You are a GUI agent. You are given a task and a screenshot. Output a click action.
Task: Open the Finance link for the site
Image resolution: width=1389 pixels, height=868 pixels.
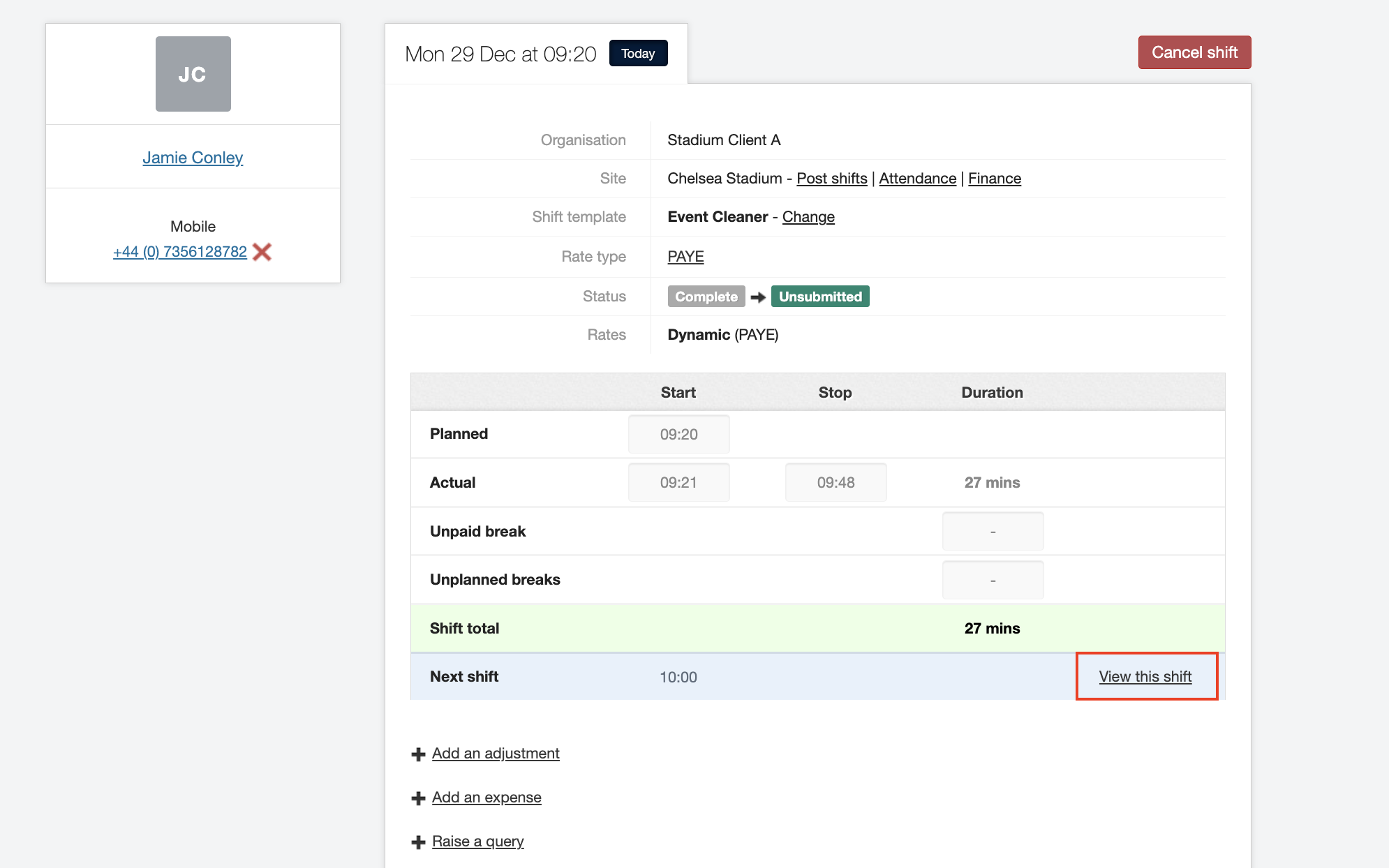coord(994,179)
